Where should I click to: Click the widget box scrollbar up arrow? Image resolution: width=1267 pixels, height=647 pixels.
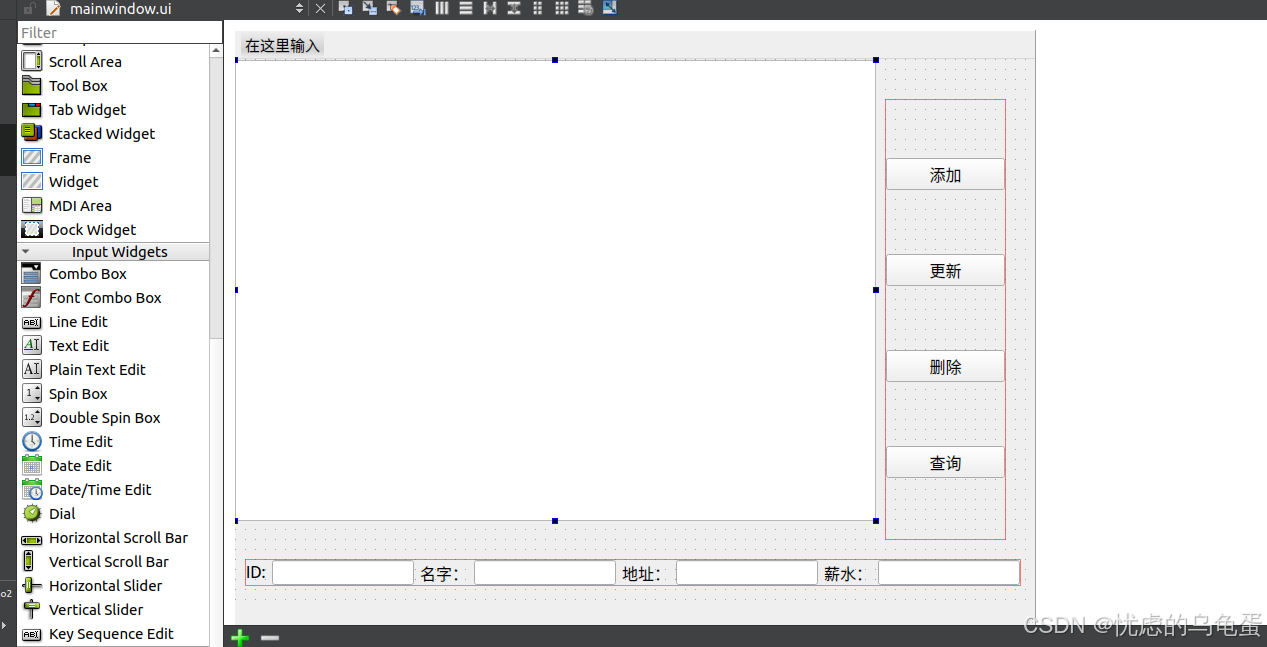click(x=216, y=50)
